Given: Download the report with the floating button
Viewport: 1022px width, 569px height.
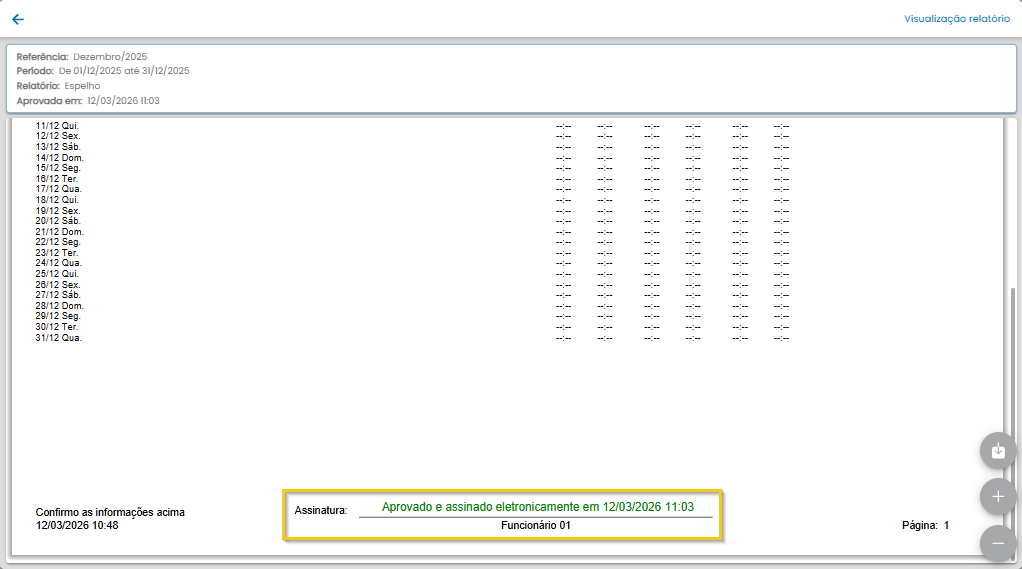Looking at the screenshot, I should 997,451.
